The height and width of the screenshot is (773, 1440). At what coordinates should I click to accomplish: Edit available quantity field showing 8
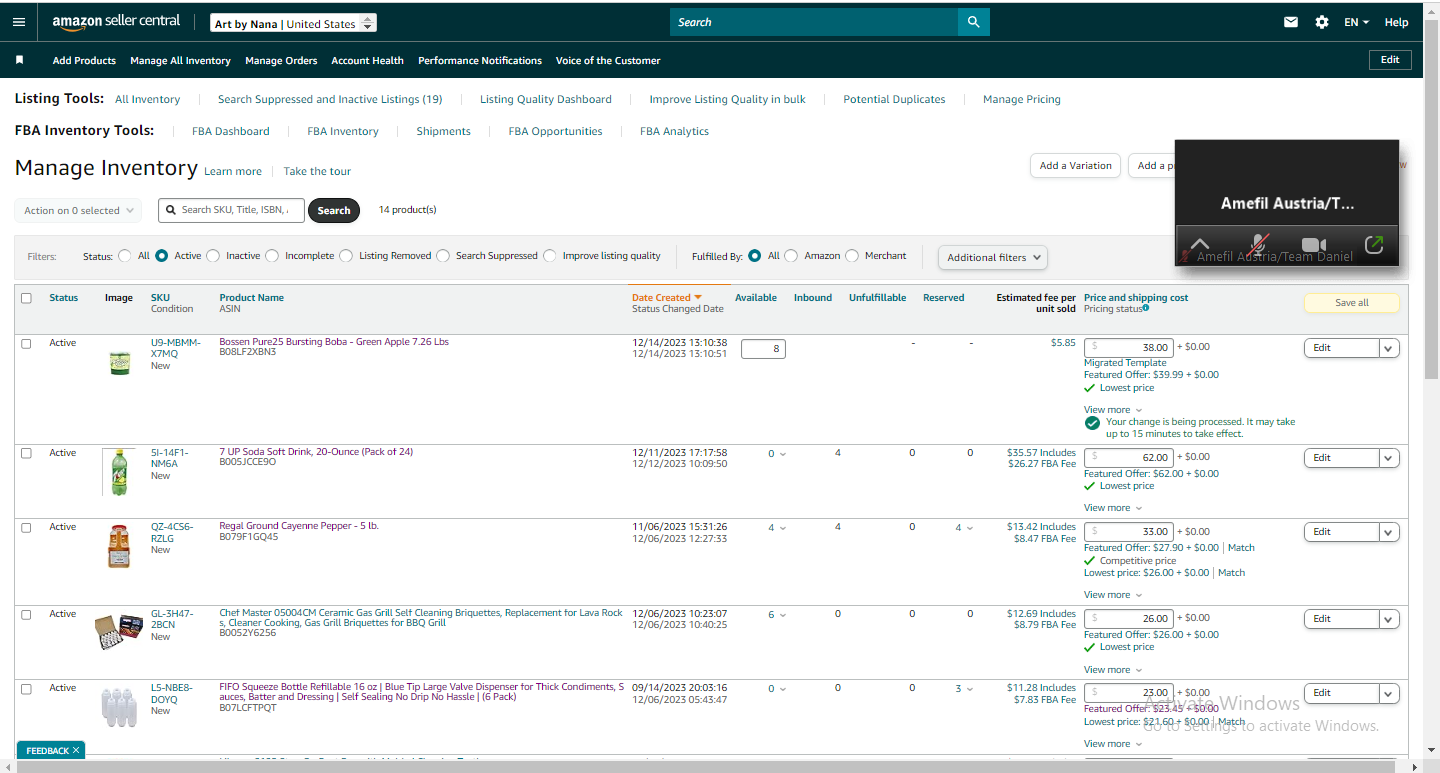point(763,349)
